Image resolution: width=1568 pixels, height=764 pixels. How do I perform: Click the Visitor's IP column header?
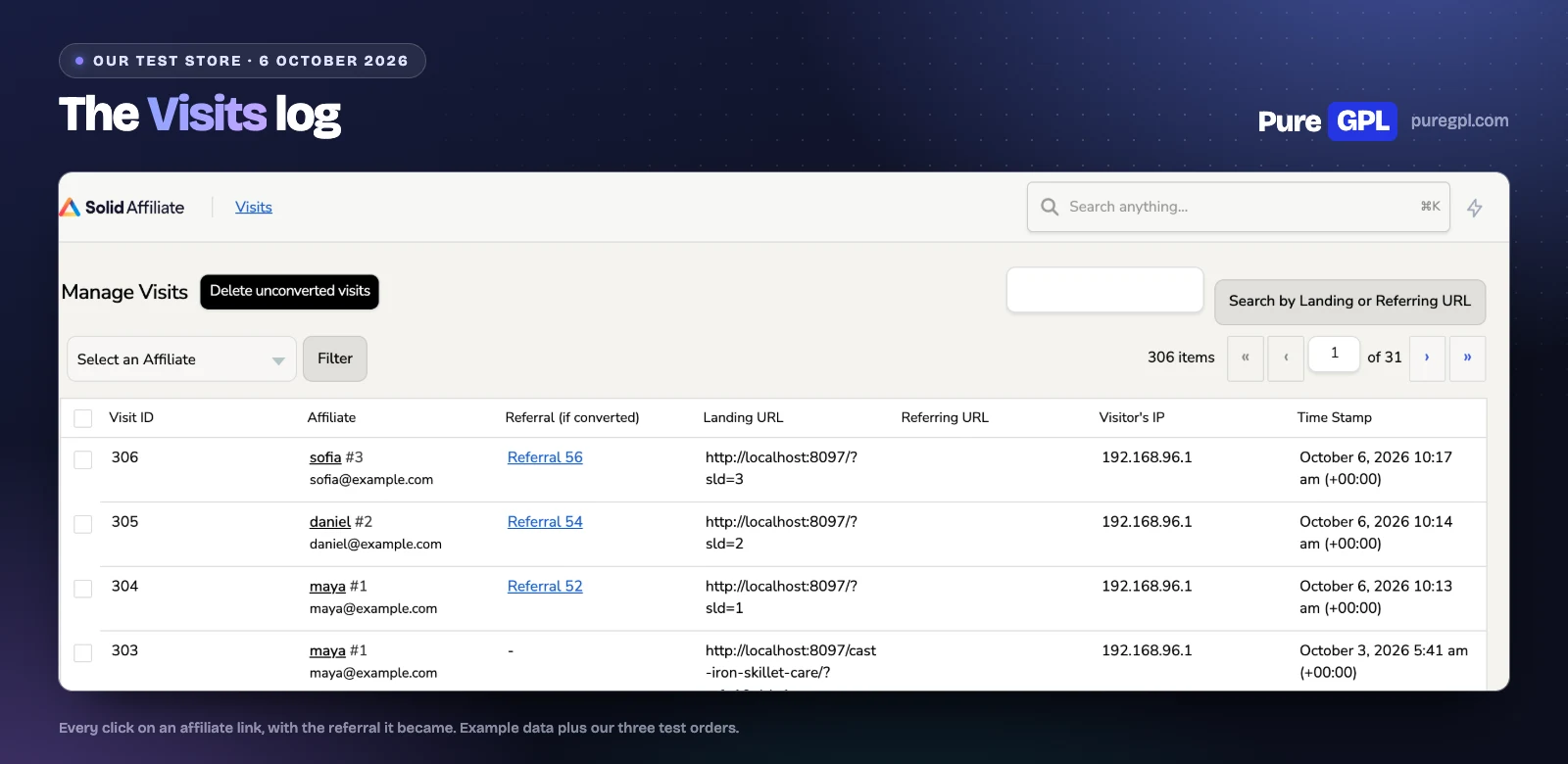(1132, 417)
